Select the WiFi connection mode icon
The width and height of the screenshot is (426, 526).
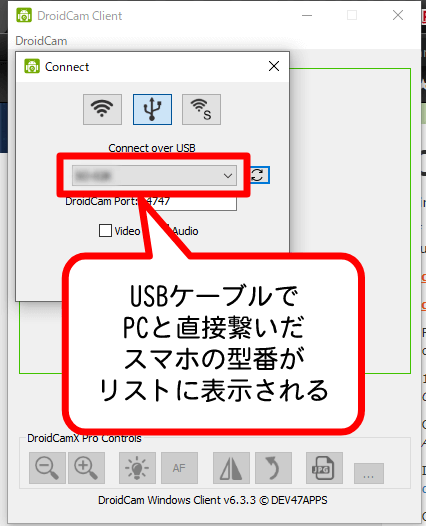coord(102,109)
